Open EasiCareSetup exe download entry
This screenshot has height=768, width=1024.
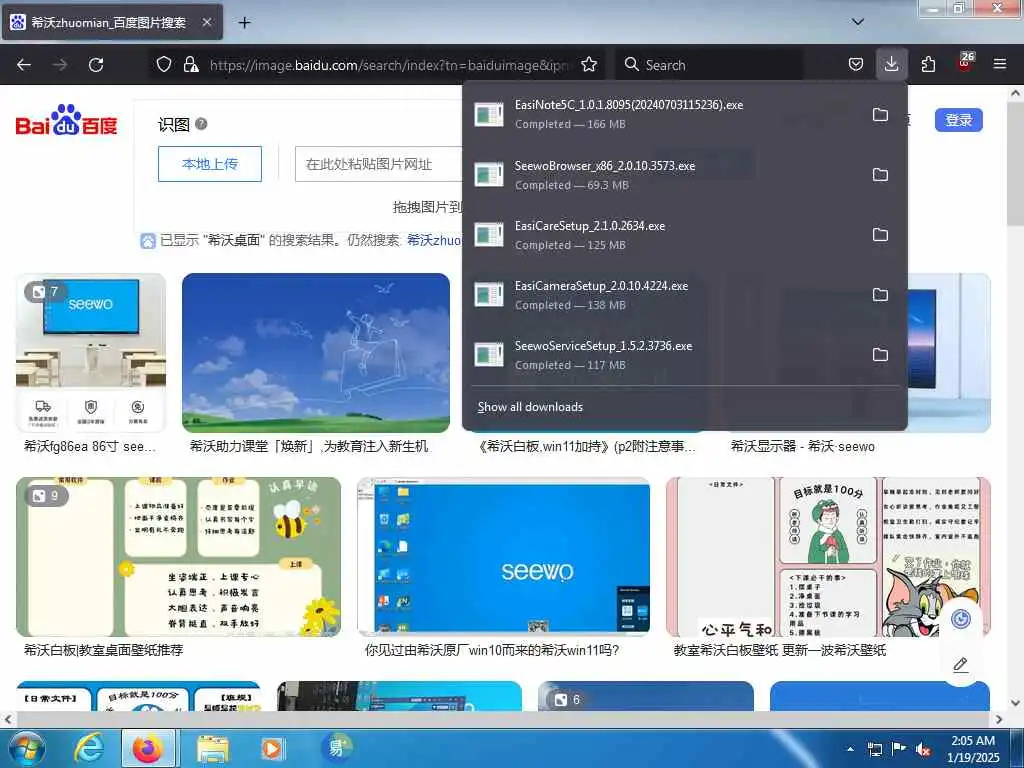point(663,234)
